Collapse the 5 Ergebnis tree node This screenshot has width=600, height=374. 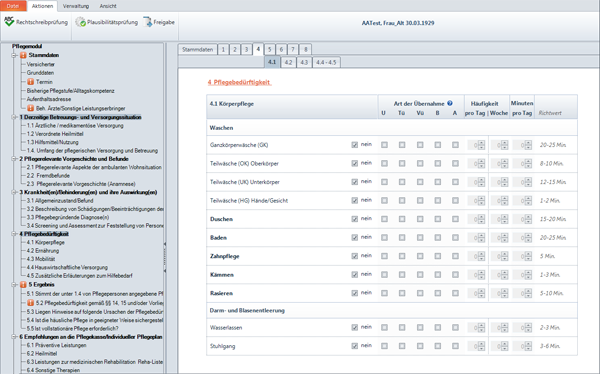coord(15,284)
